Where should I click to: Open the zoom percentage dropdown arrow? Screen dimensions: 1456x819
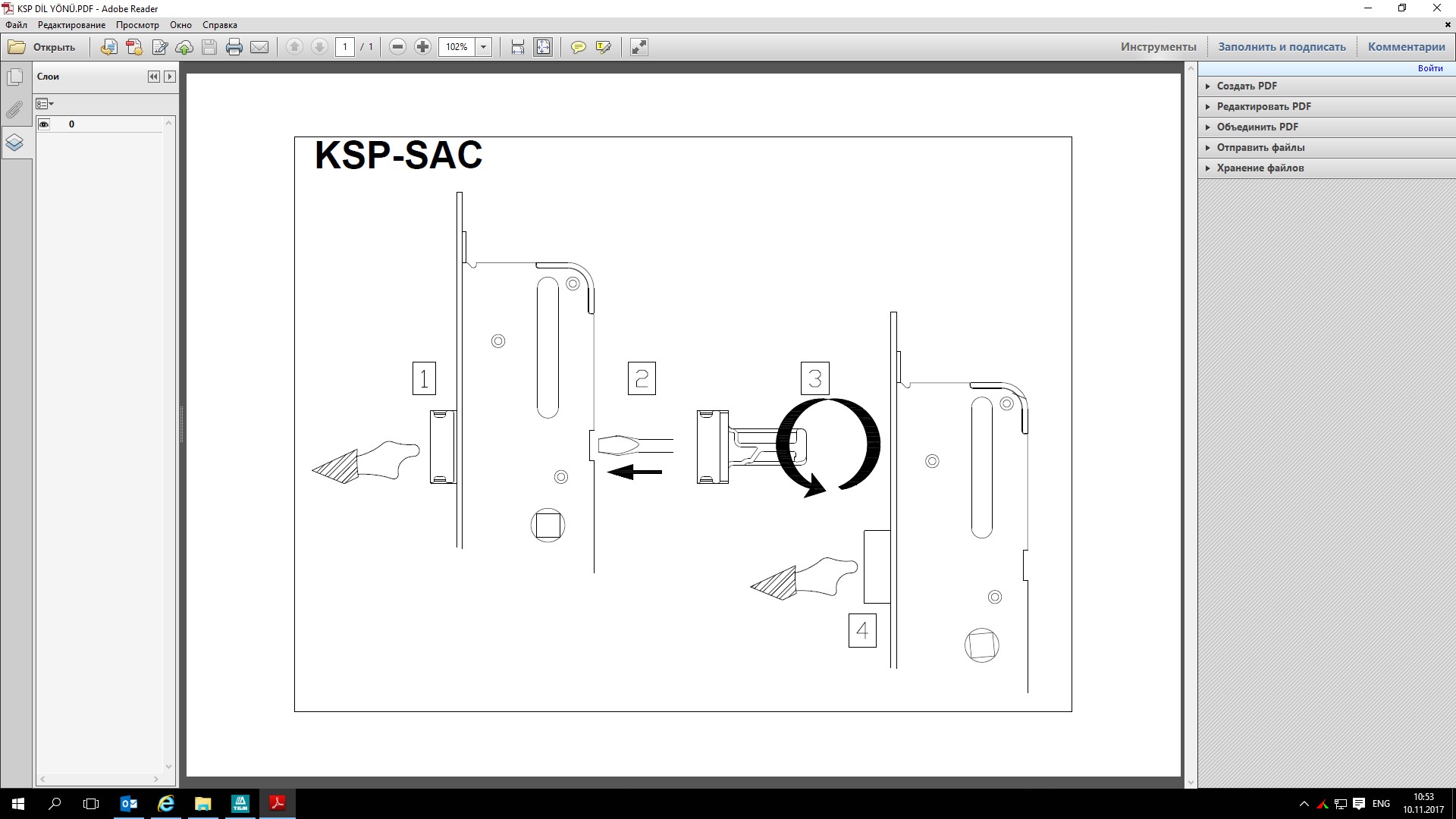pos(483,47)
